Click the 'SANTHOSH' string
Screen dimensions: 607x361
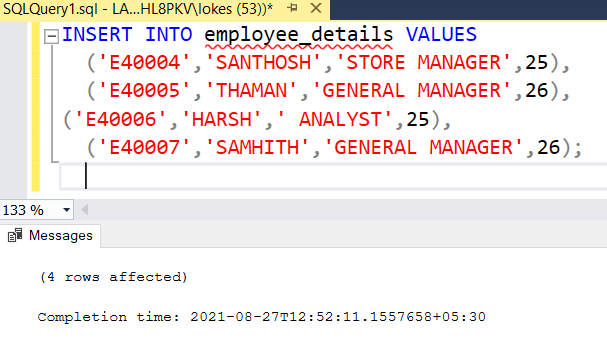click(x=263, y=63)
